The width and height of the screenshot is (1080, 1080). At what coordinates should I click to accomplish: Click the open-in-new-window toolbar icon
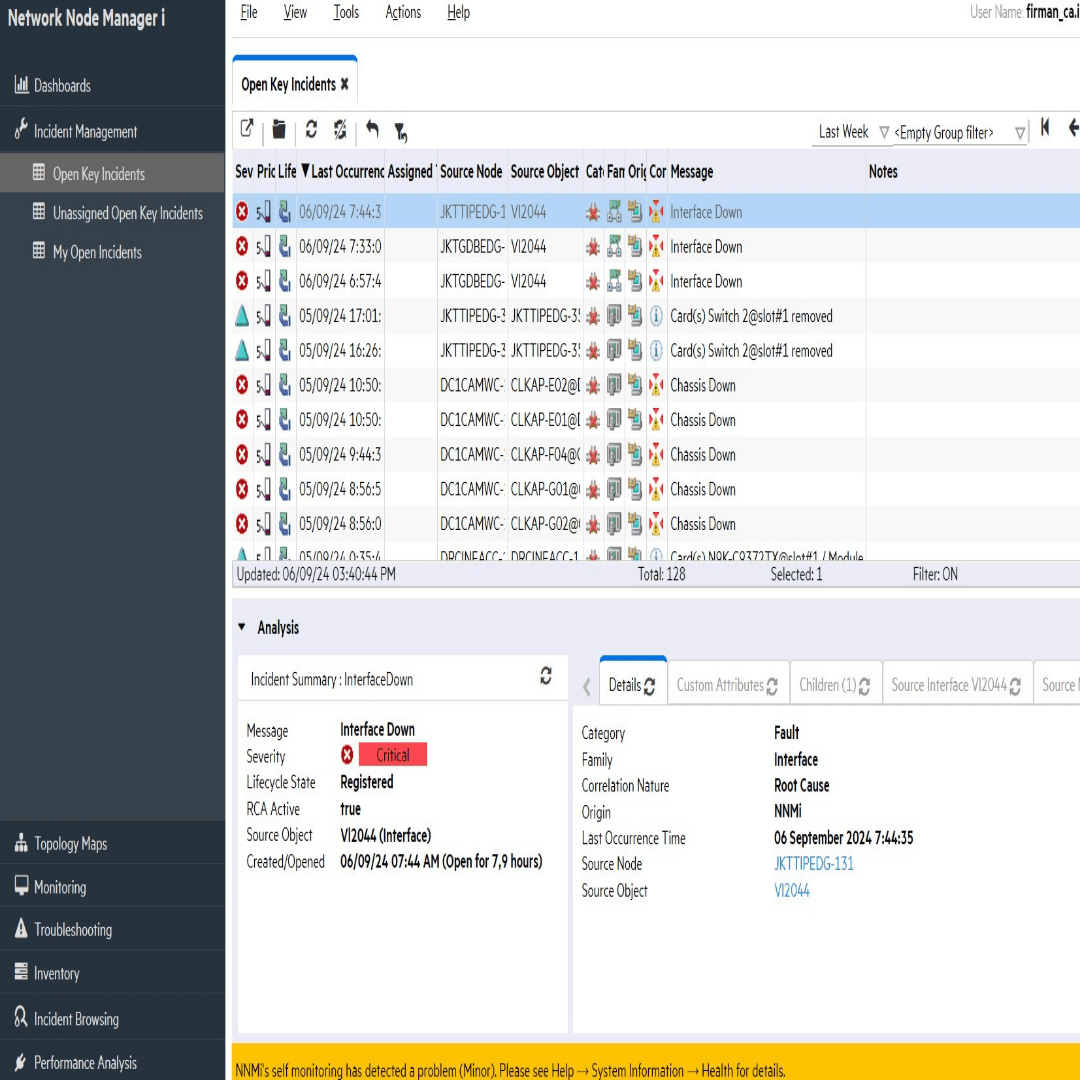(247, 129)
